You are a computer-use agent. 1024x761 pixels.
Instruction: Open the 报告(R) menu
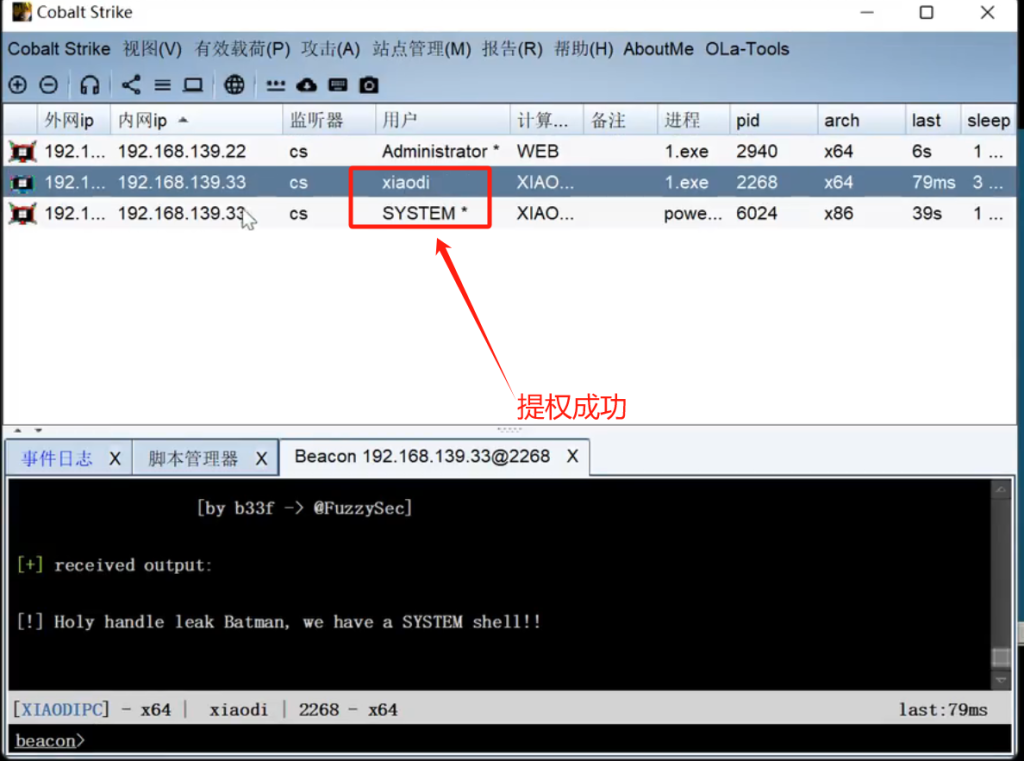coord(512,49)
